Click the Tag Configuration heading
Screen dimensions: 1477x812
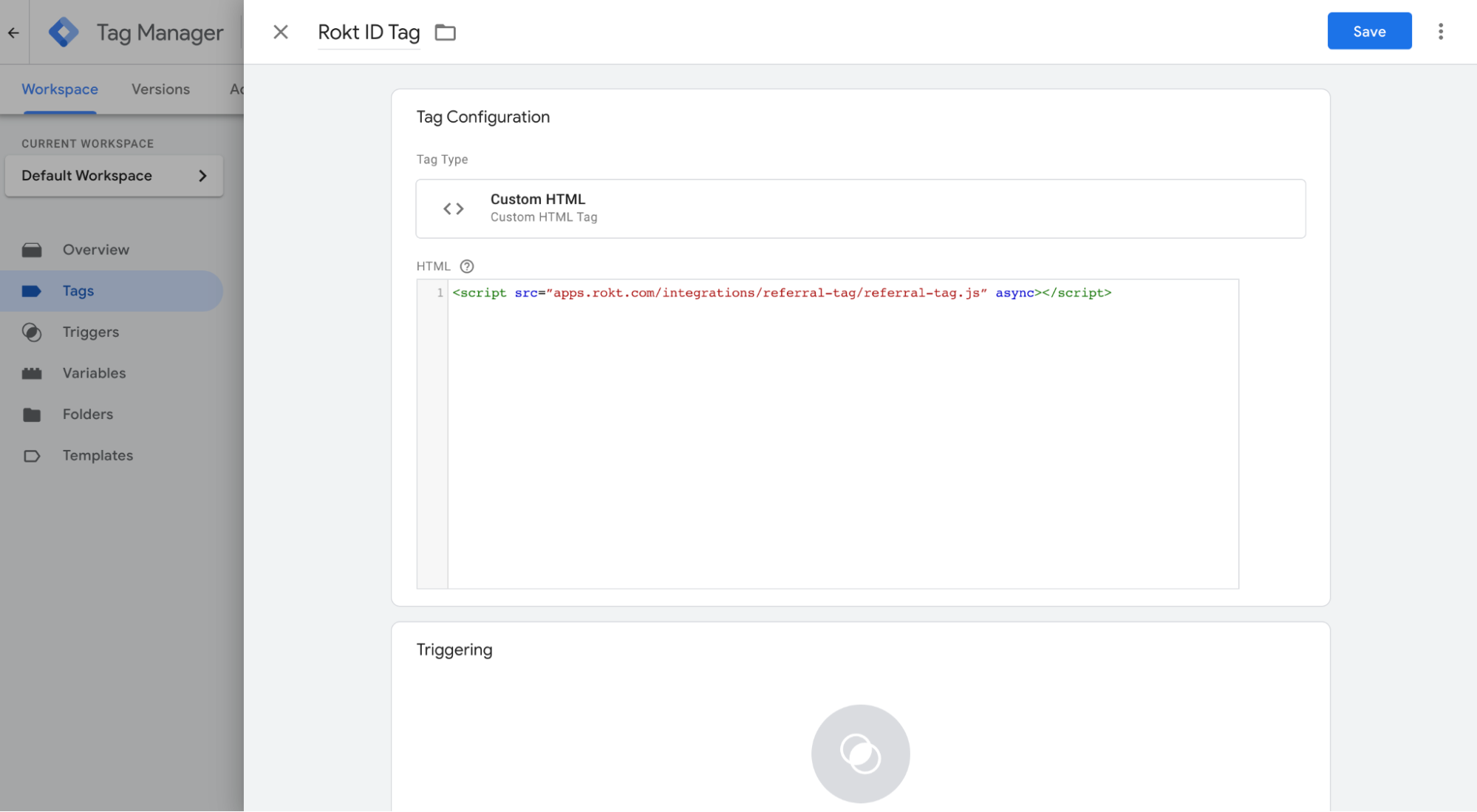click(482, 117)
